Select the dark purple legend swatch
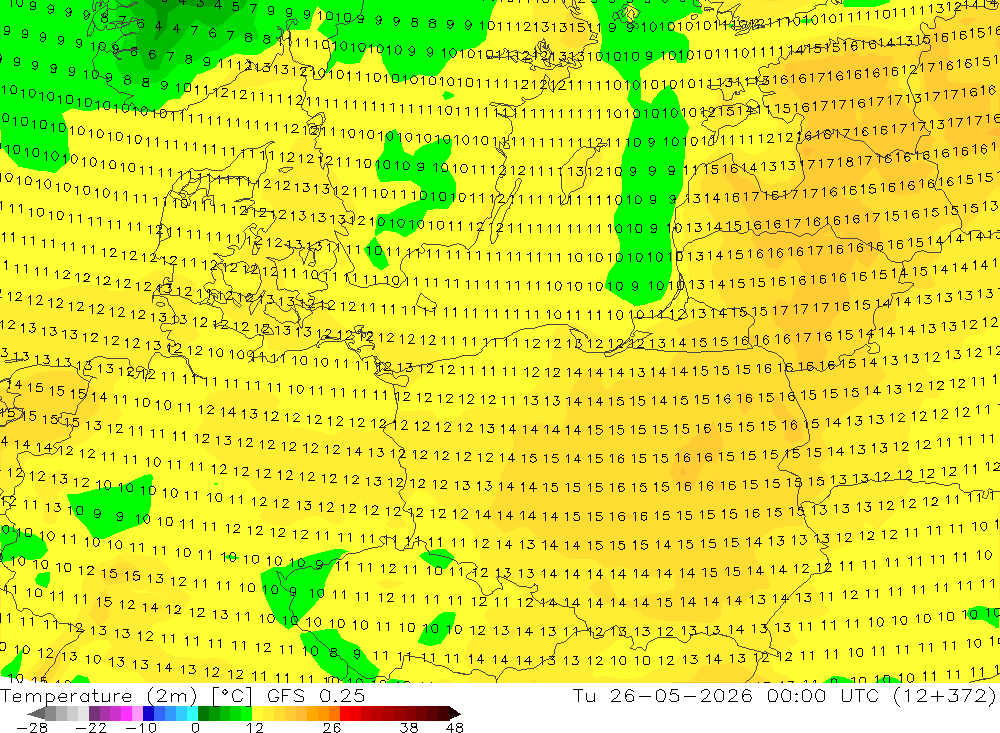Viewport: 1000px width, 733px height. pos(94,713)
